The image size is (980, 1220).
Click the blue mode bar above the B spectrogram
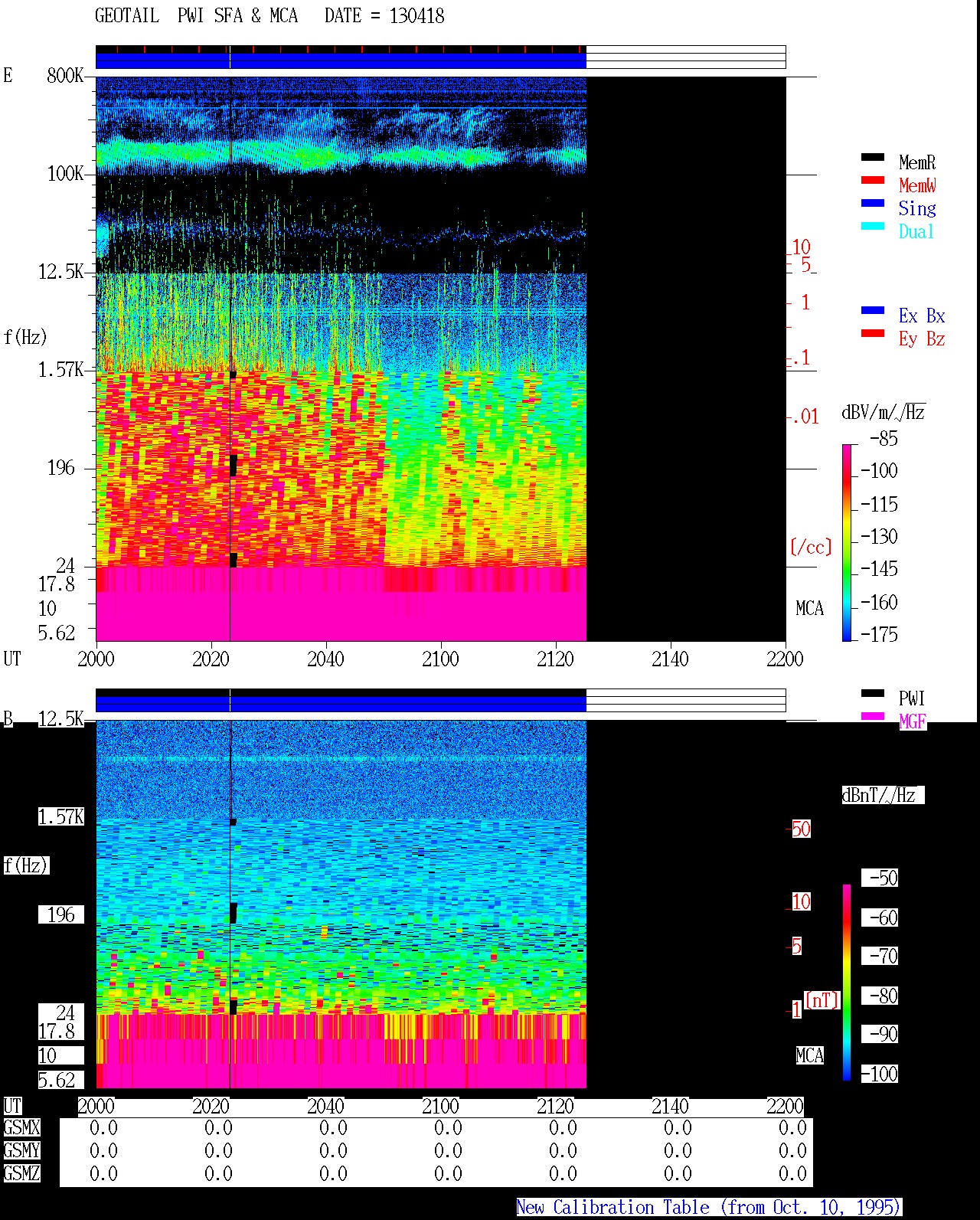(x=341, y=703)
